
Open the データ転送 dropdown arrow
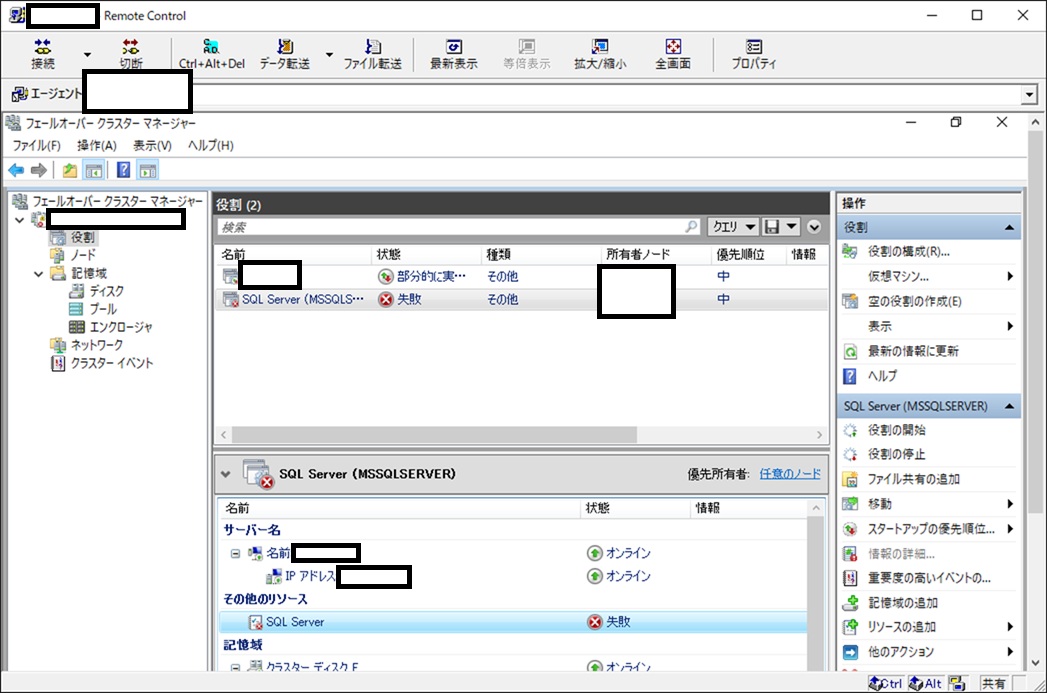[329, 54]
